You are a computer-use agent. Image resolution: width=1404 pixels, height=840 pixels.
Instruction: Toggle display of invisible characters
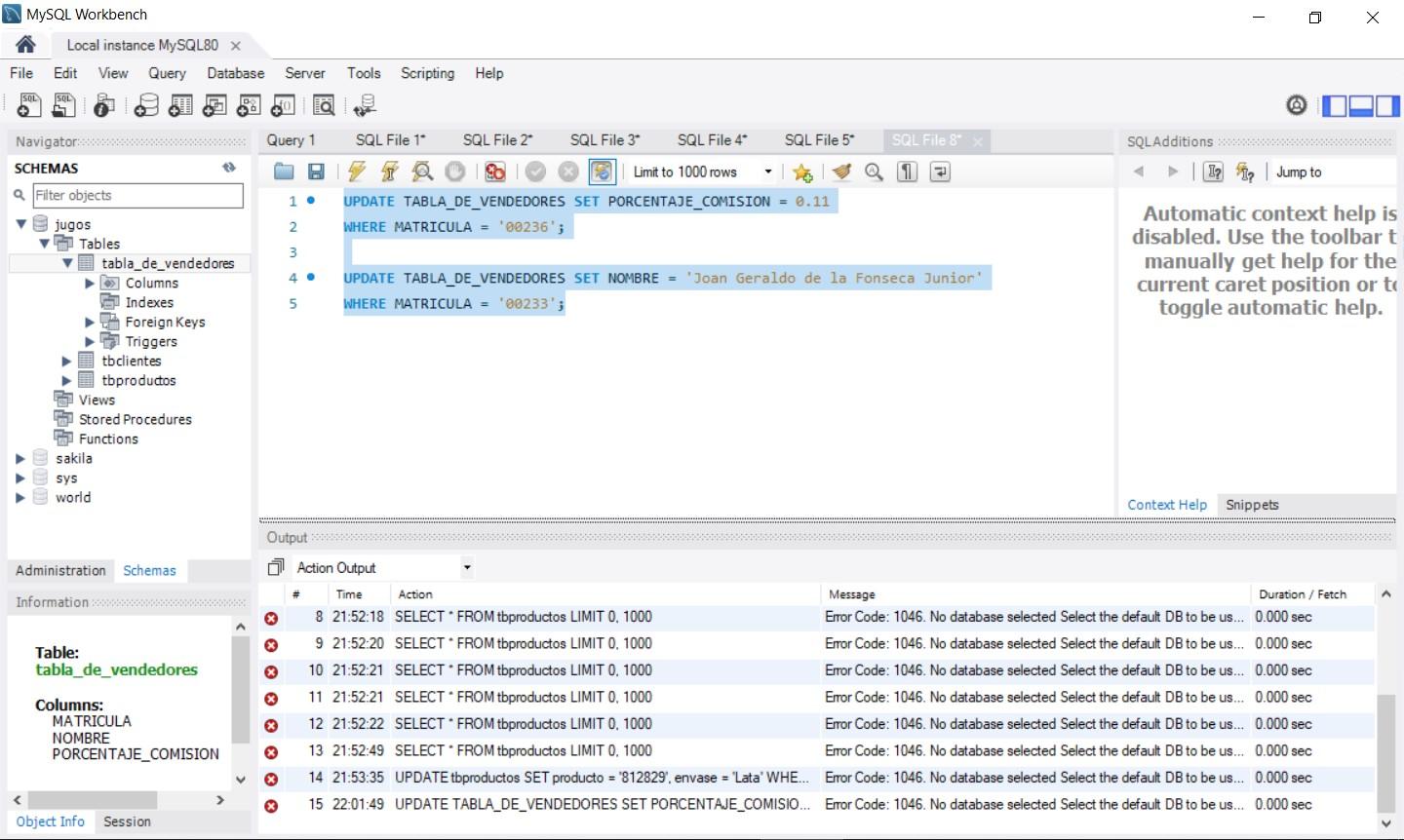(x=908, y=172)
